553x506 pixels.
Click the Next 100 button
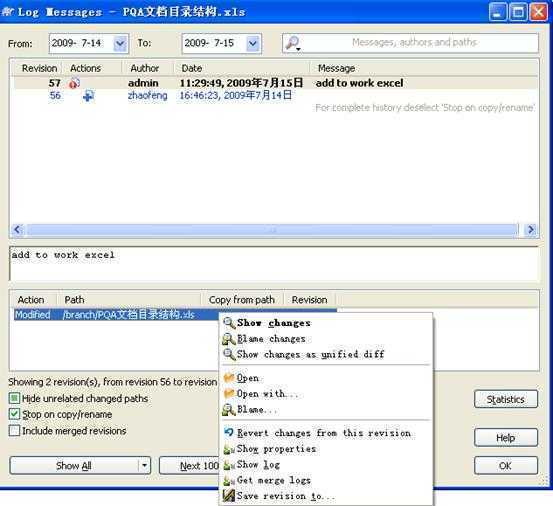(189, 465)
